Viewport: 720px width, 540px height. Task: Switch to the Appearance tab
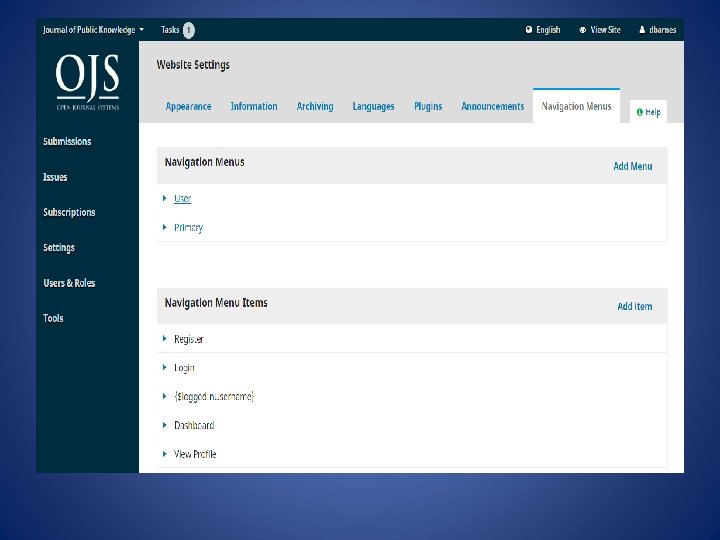point(188,107)
